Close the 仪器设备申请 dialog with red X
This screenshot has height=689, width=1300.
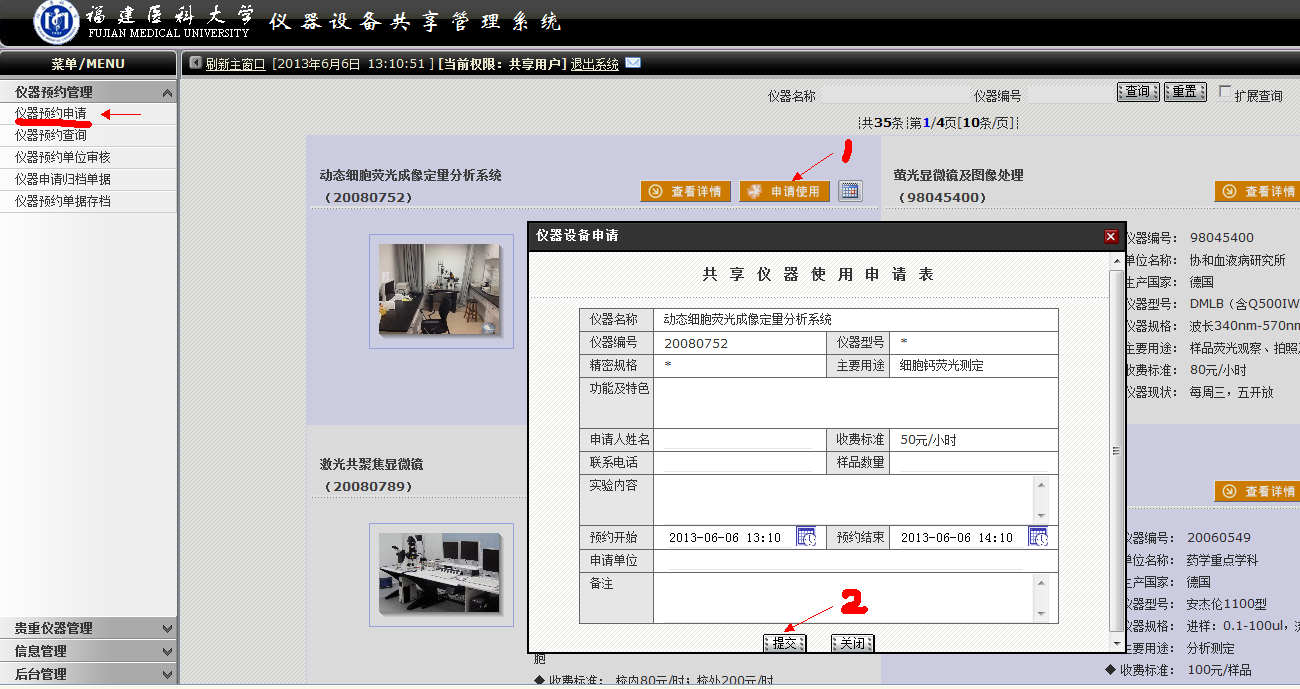[1111, 236]
